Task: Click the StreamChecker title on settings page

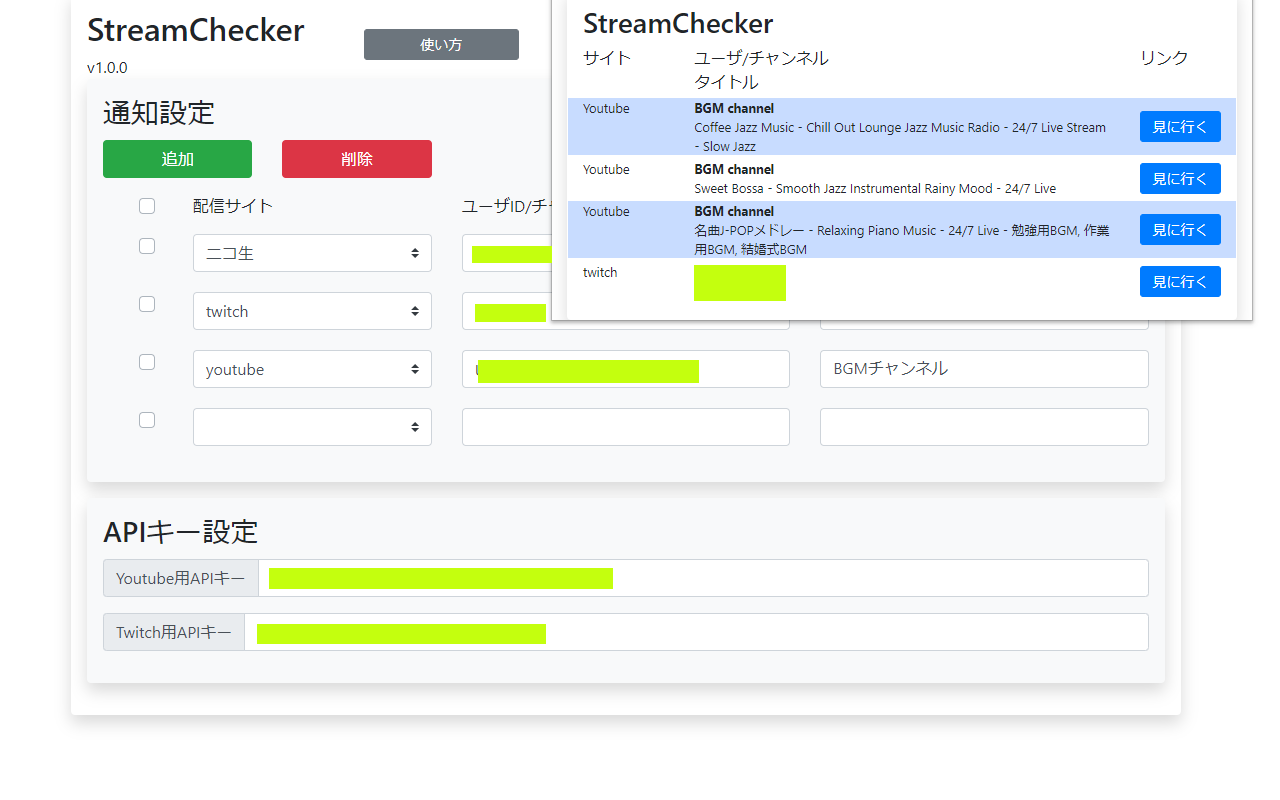Action: point(196,30)
